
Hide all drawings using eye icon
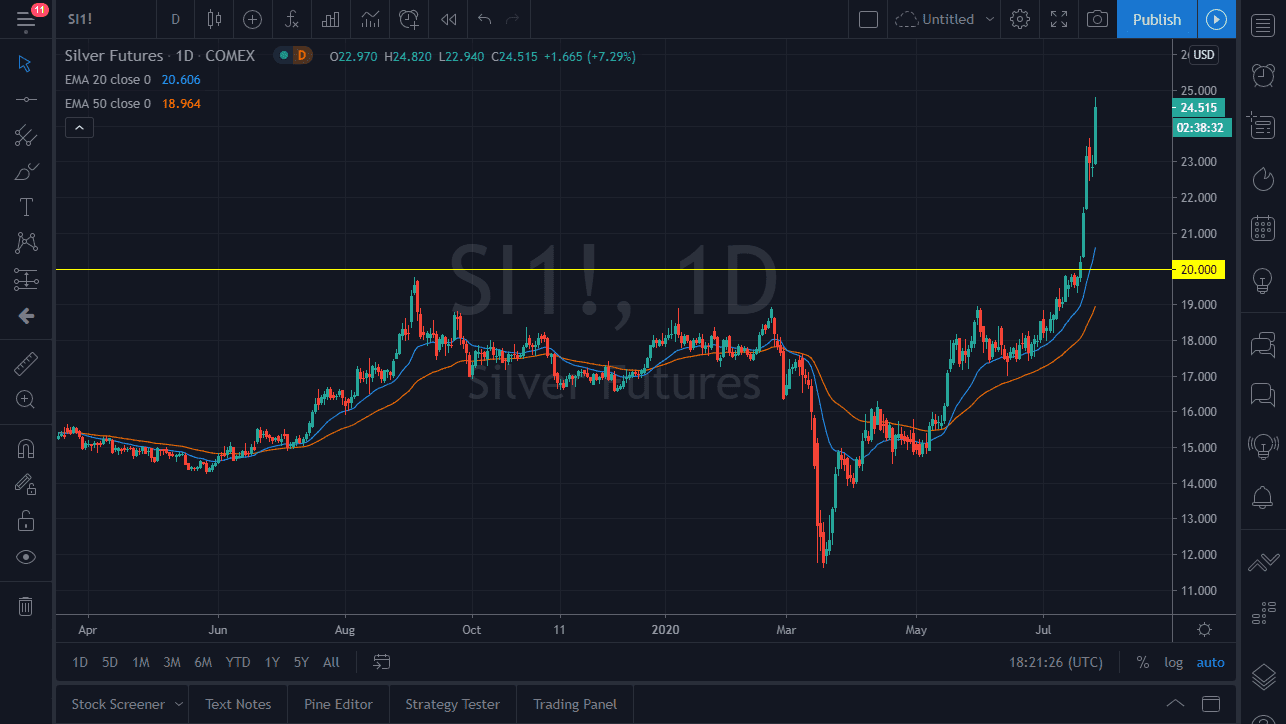[x=26, y=557]
